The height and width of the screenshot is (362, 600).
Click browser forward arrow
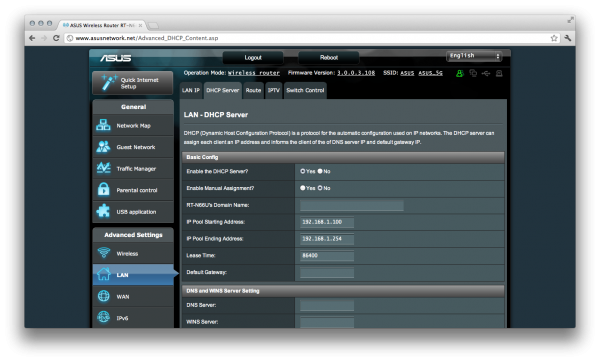point(44,38)
